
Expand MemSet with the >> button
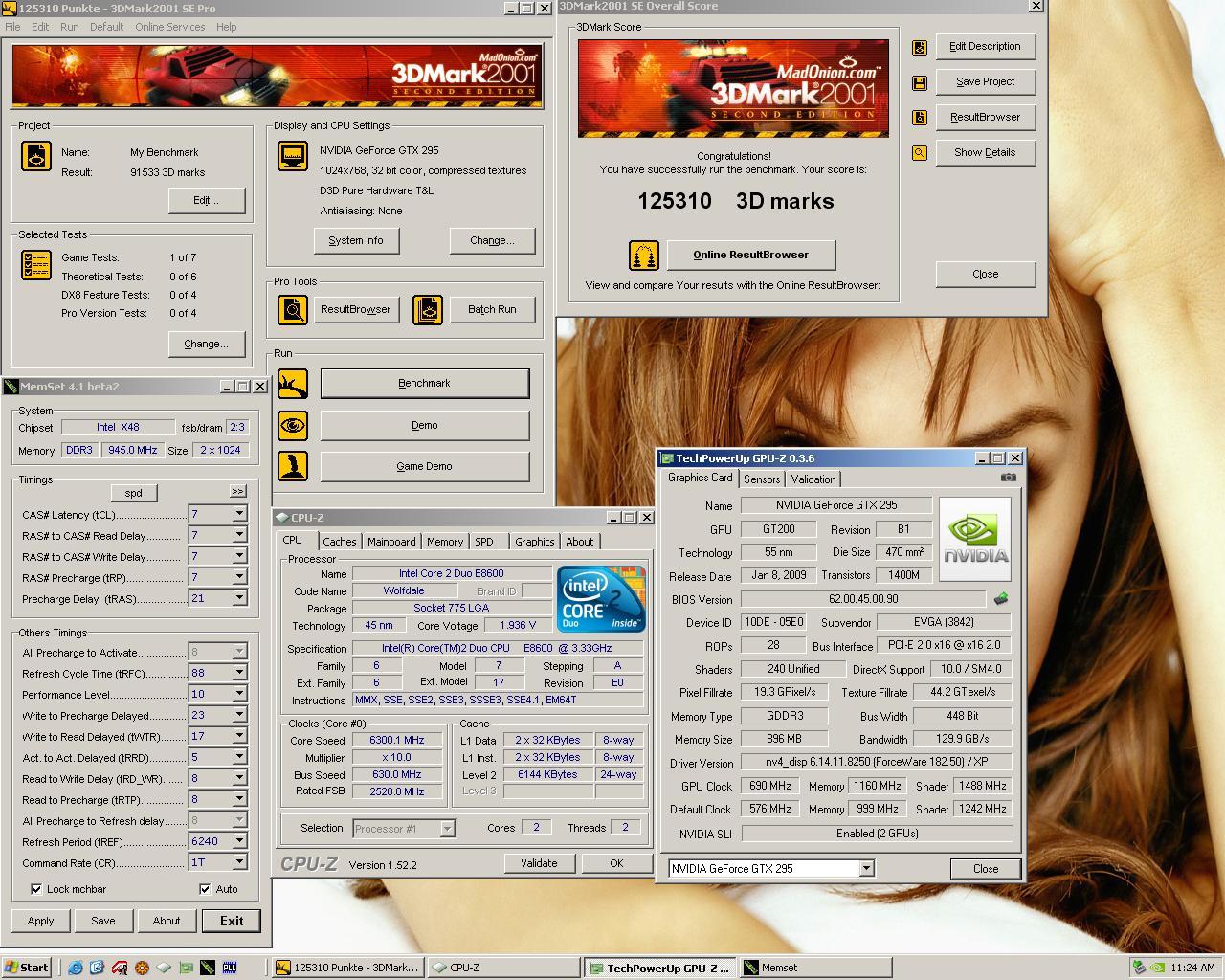[x=237, y=491]
